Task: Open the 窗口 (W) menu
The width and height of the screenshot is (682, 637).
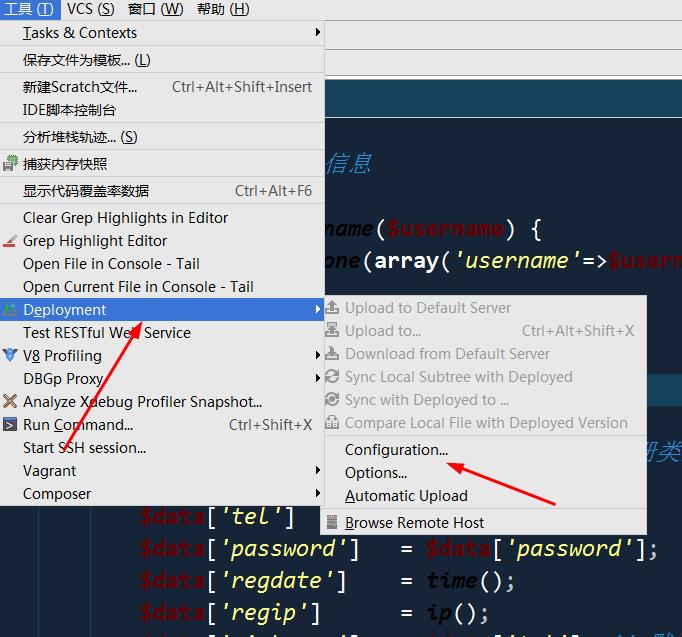Action: point(156,9)
